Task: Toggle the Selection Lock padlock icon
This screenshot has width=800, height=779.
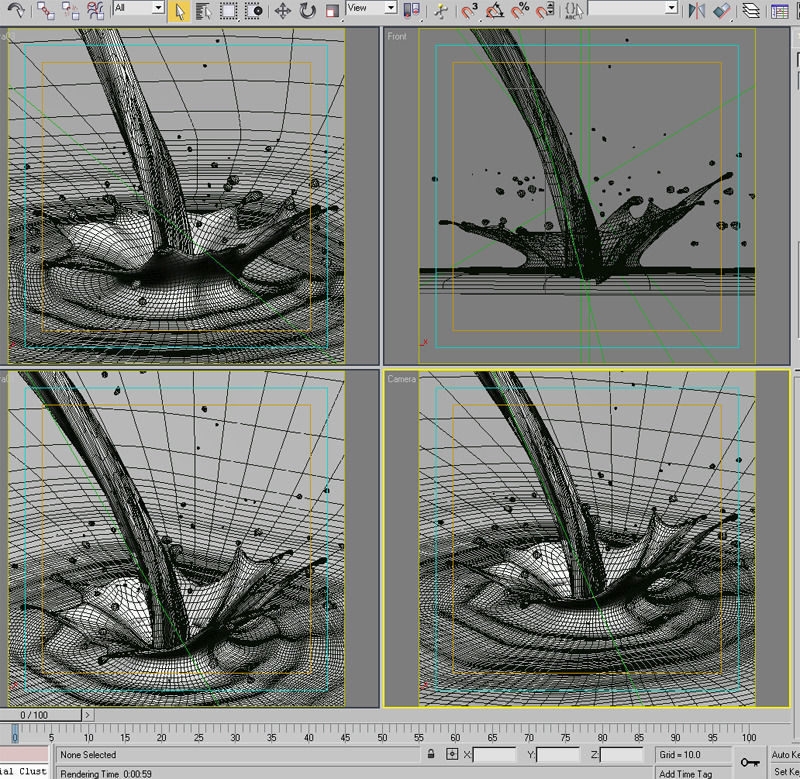Action: [431, 754]
